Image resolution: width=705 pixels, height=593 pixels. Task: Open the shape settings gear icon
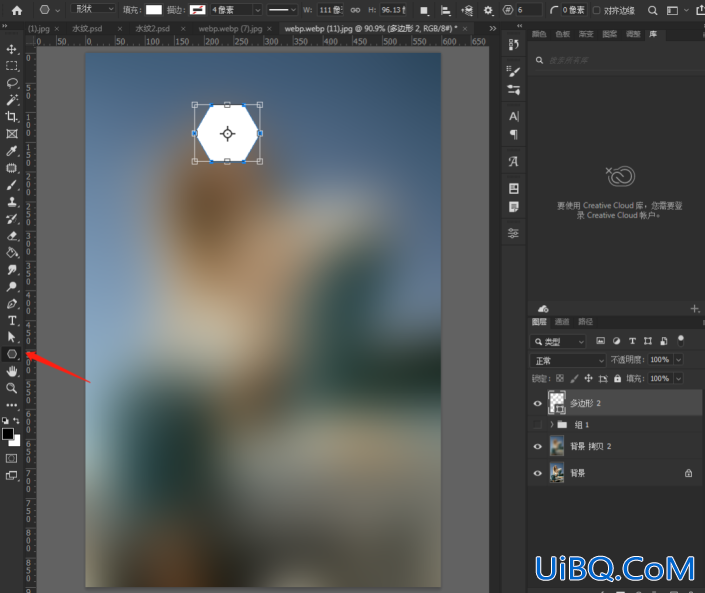488,10
